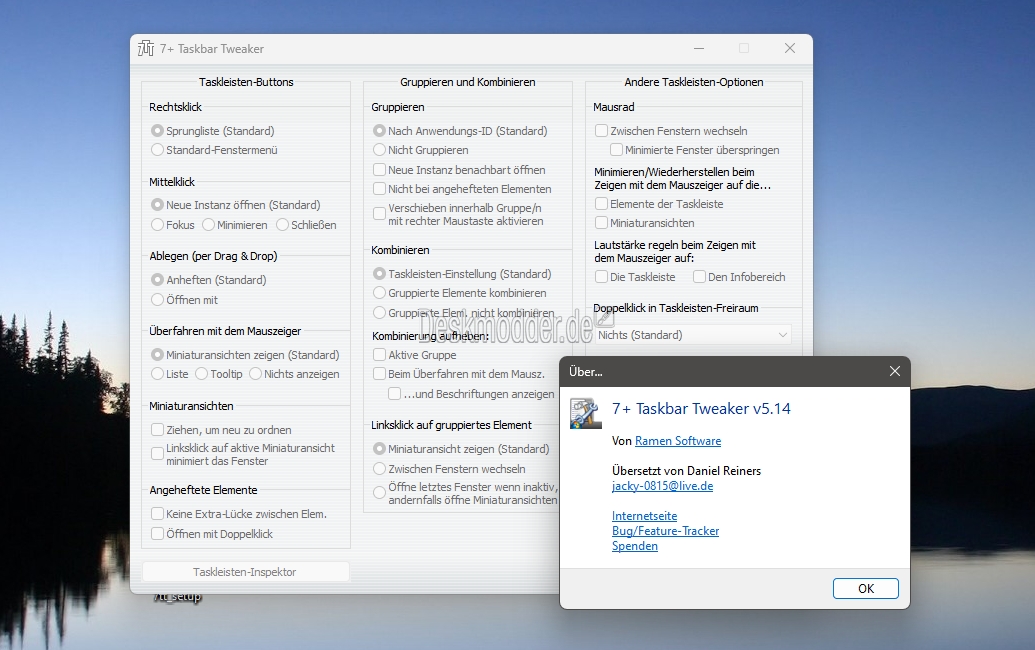The width and height of the screenshot is (1035, 650).
Task: Toggle Linksklick auf aktive Miniaturansicht minimiert
Action: (157, 454)
